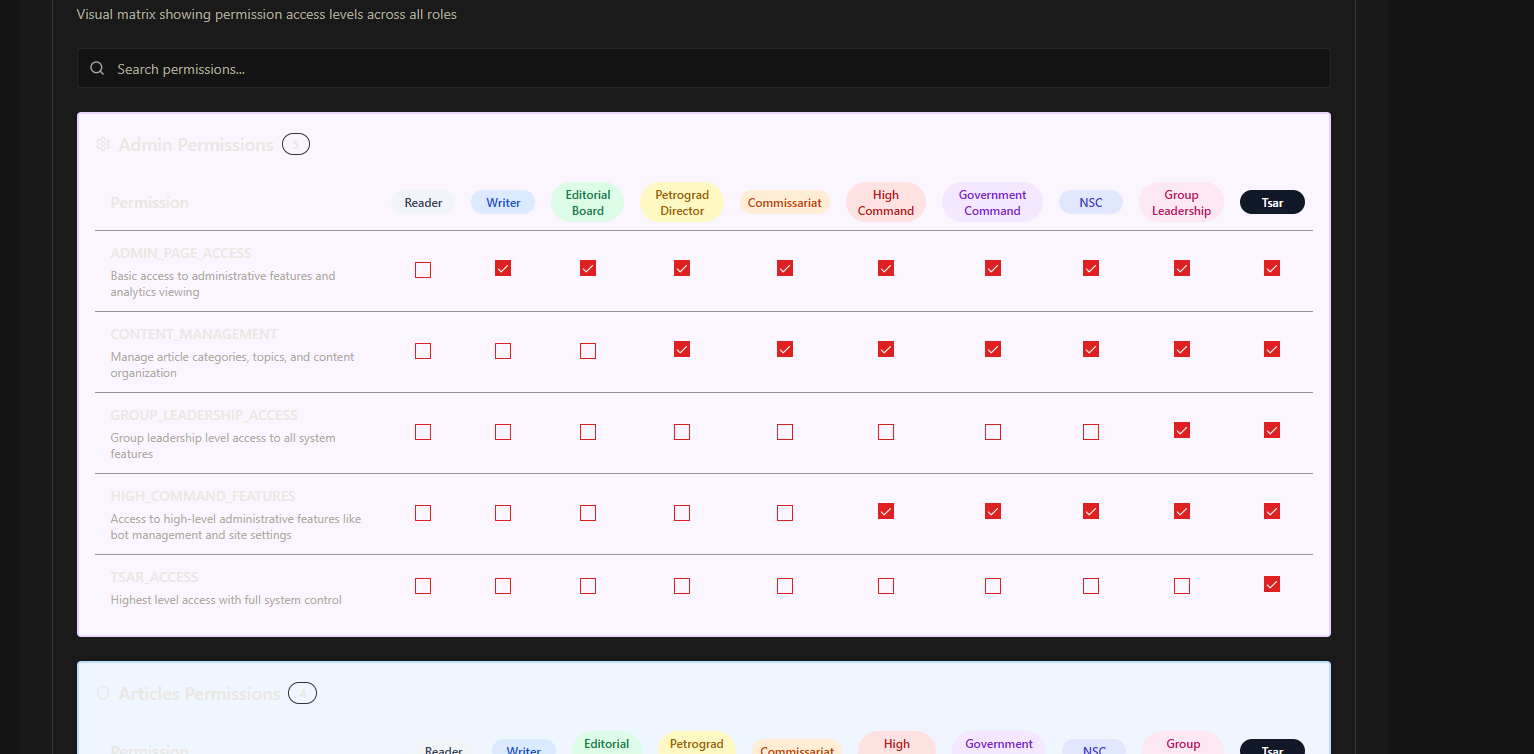
Task: Click the Admin Permissions section heading
Action: pyautogui.click(x=196, y=145)
